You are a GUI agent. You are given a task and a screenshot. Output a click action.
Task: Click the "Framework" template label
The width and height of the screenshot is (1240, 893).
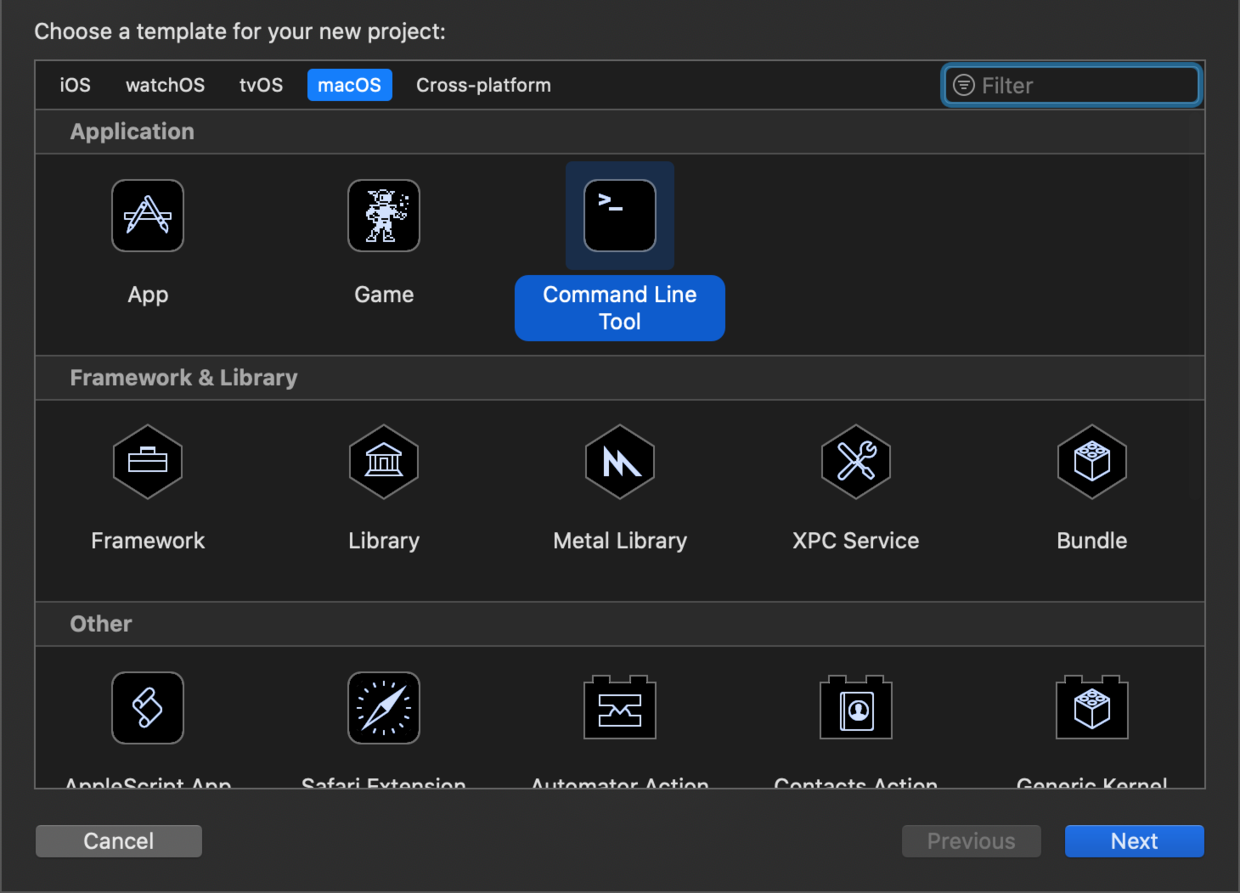coord(148,541)
